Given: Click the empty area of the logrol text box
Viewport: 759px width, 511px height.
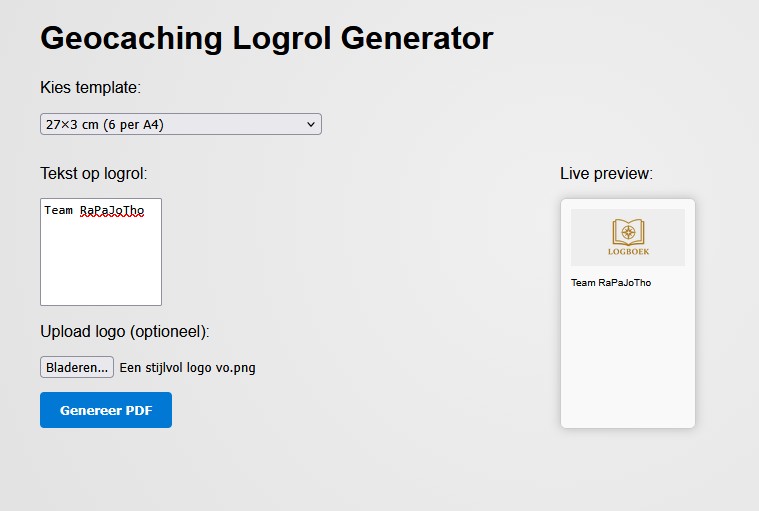Looking at the screenshot, I should coord(100,265).
